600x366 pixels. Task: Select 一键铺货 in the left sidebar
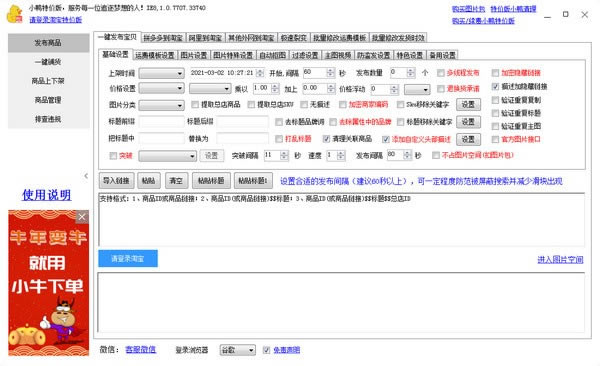coord(48,62)
